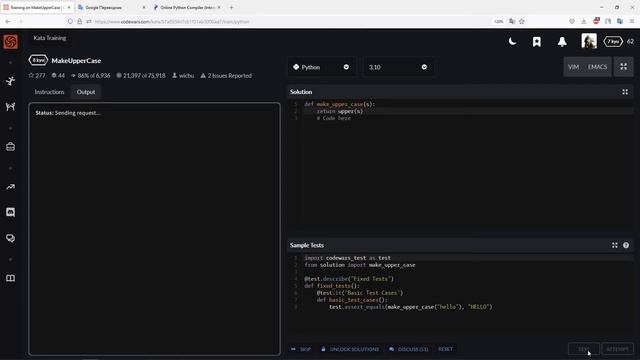Submit solution with Attempt button
Screen dimensions: 640x360
click(617, 349)
